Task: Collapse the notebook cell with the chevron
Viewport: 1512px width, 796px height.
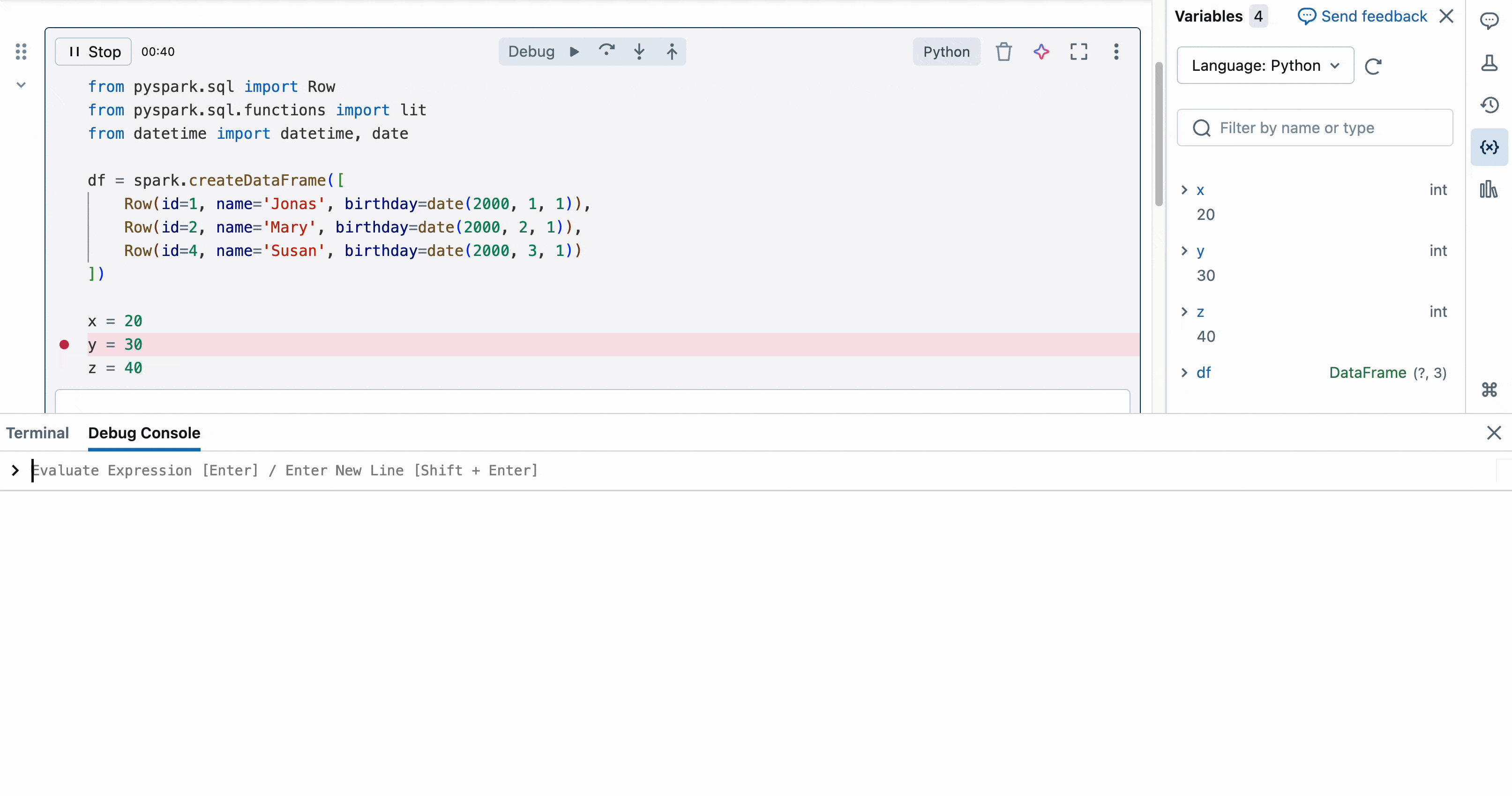Action: 21,84
